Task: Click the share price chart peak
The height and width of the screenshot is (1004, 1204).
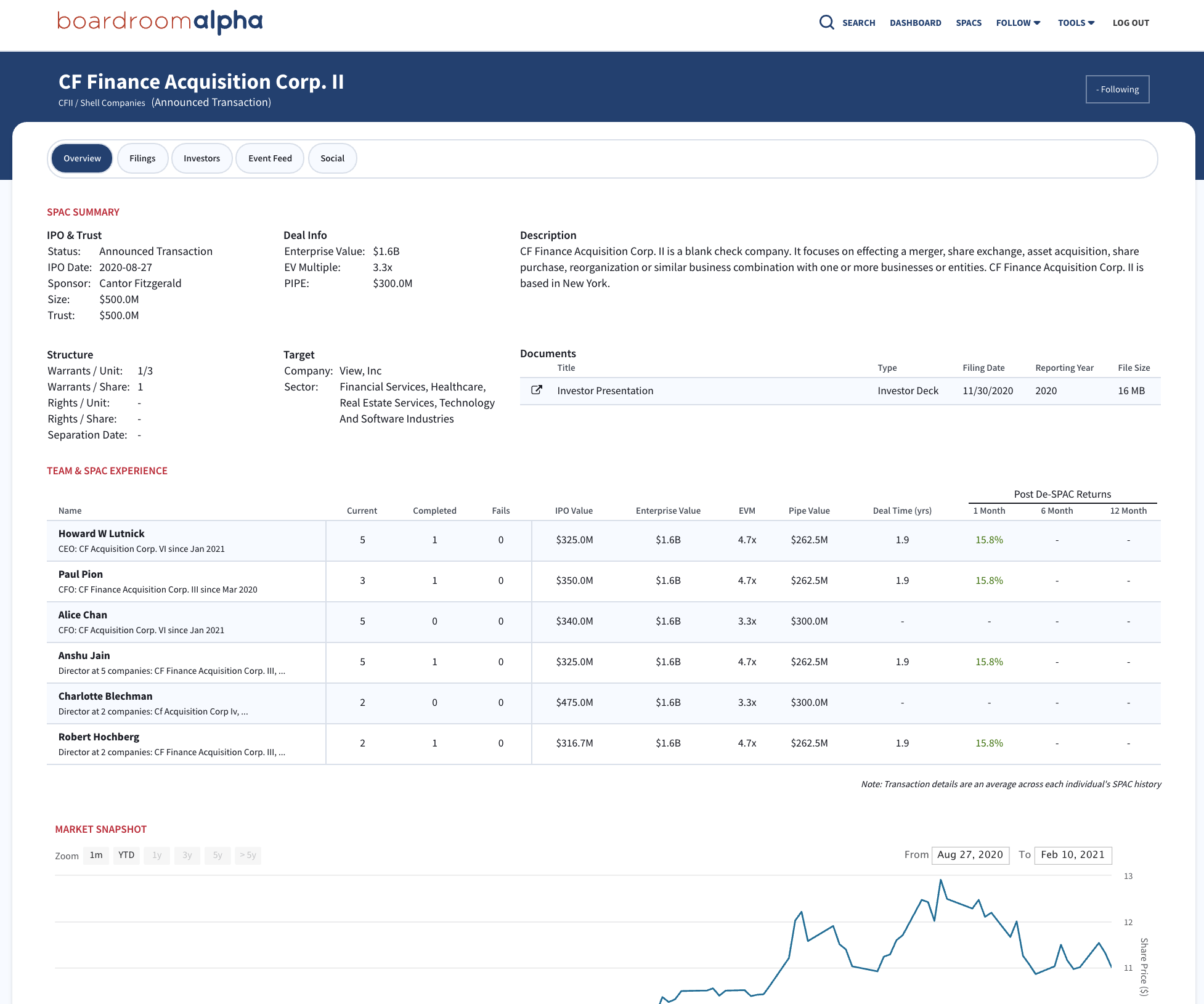Action: point(941,880)
